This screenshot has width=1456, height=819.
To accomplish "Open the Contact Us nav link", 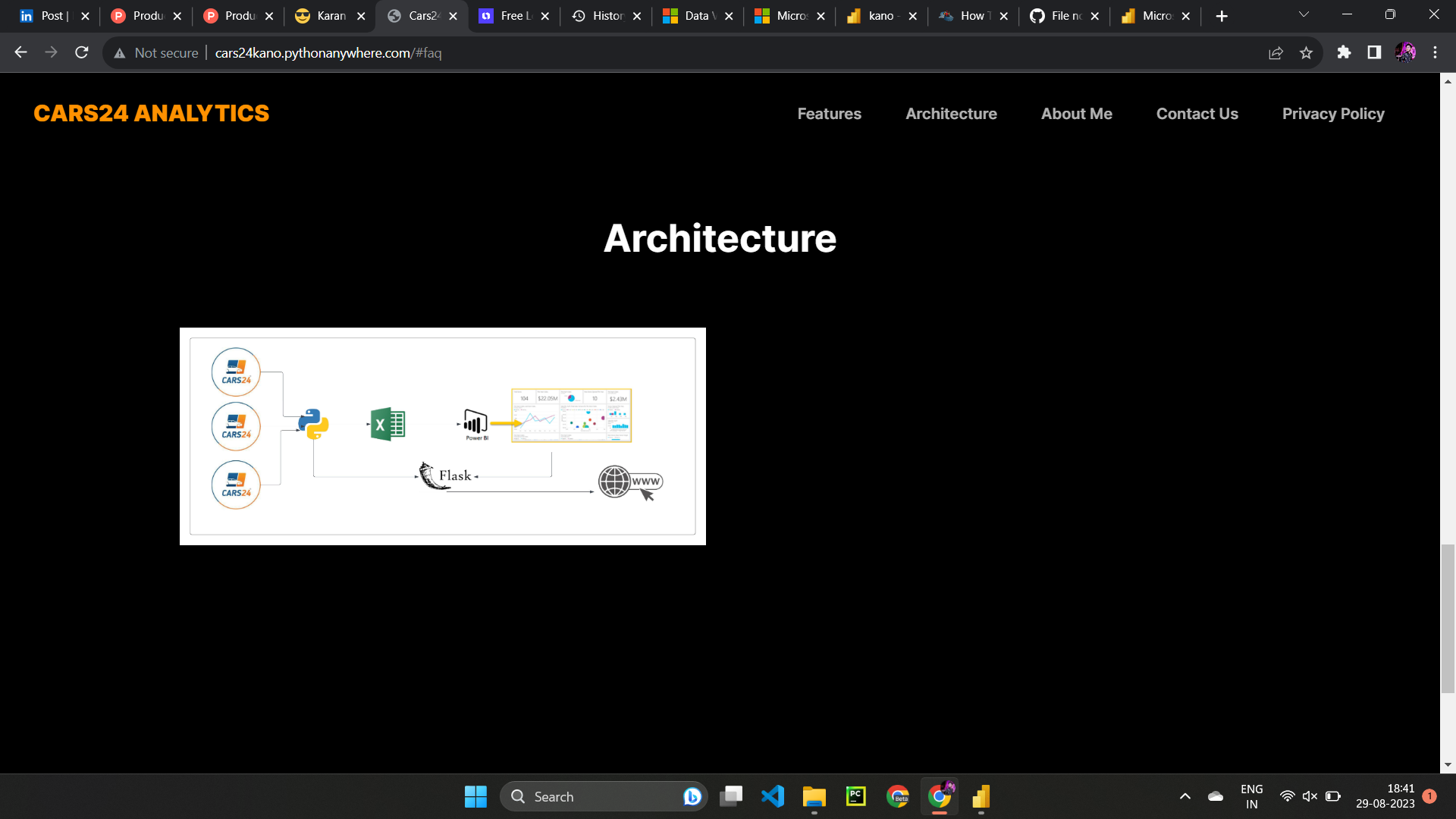I will point(1197,114).
